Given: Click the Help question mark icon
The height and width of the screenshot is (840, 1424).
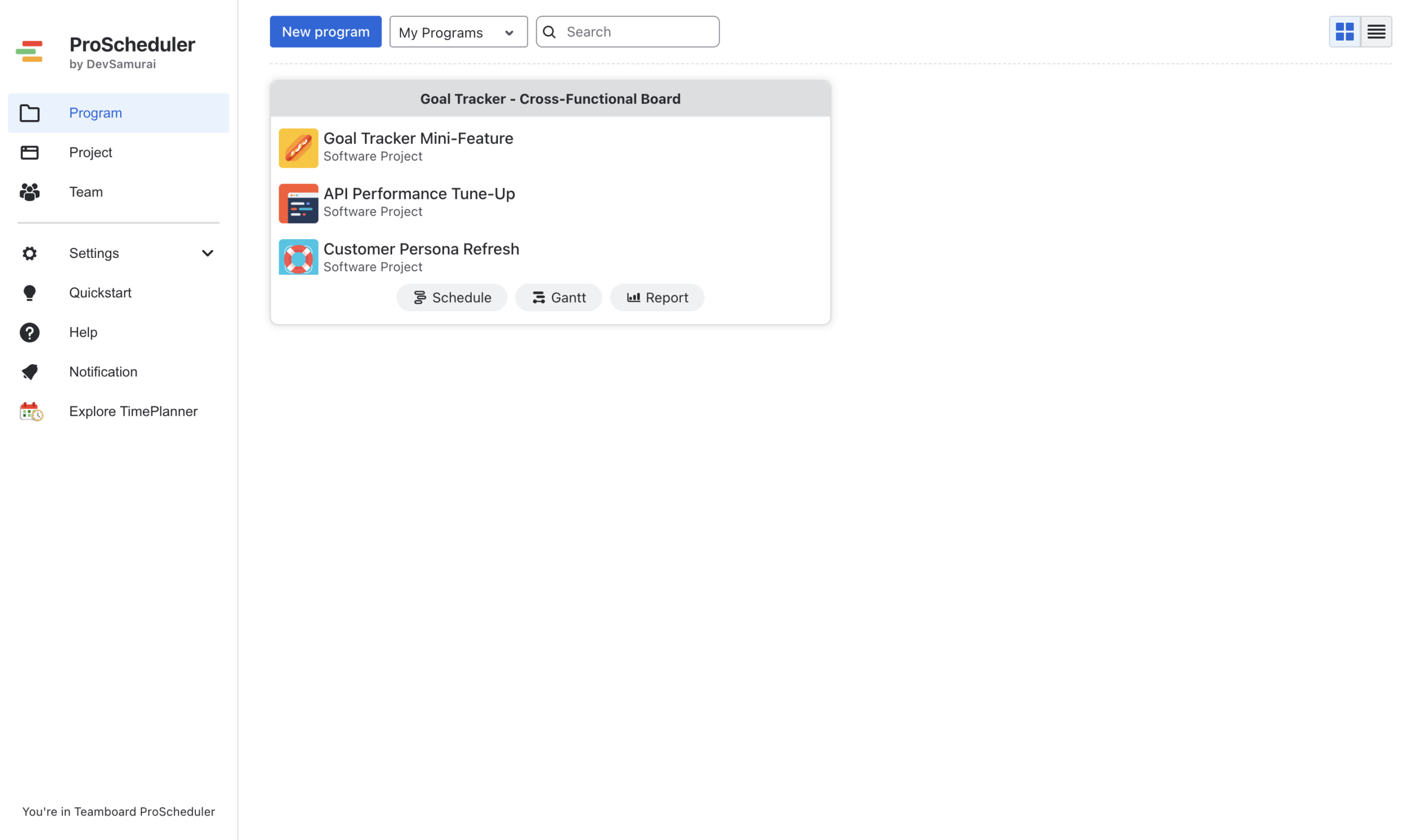Looking at the screenshot, I should [x=29, y=332].
